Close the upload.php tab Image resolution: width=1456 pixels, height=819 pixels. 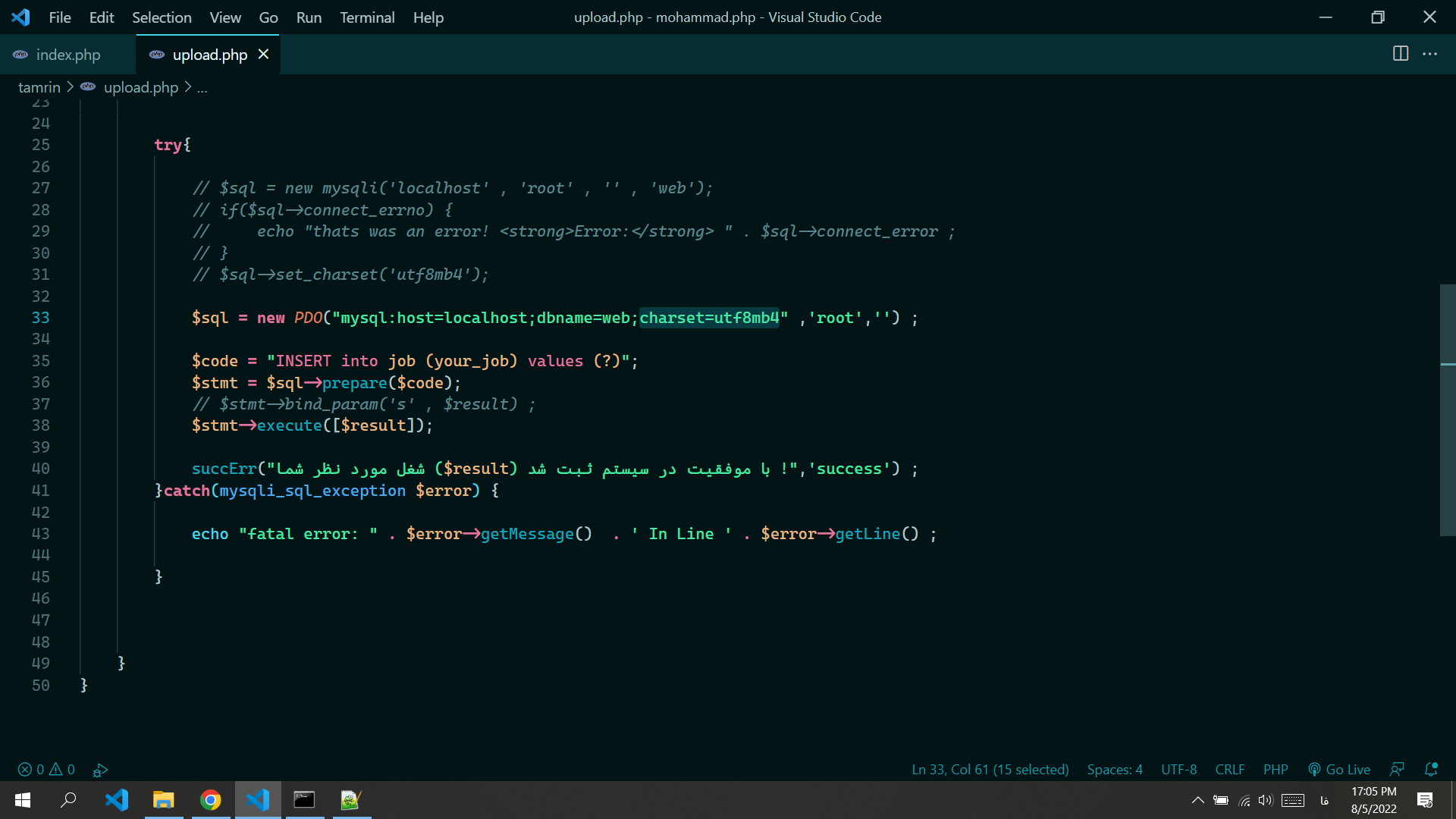point(263,55)
